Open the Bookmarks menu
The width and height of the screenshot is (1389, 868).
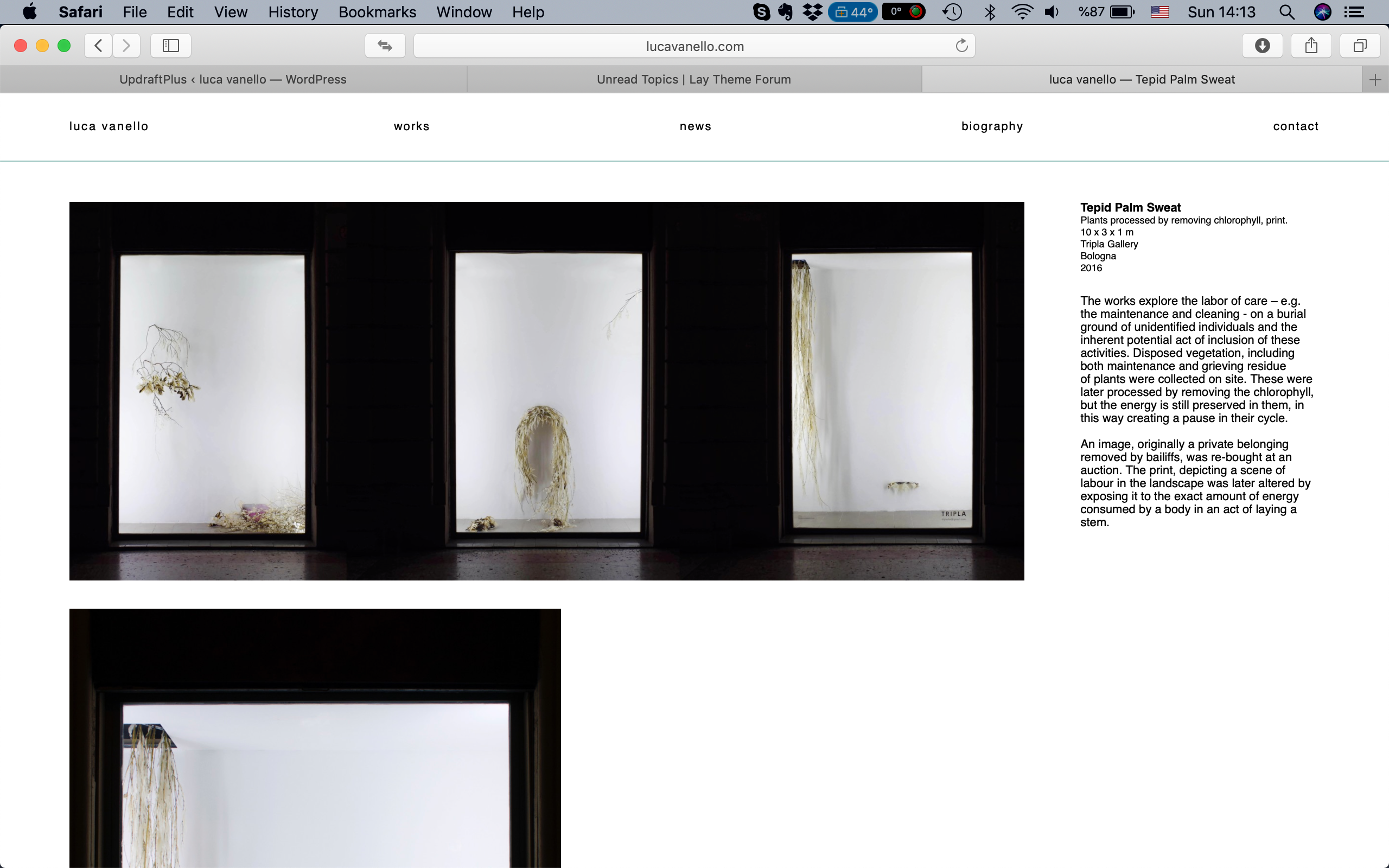[377, 12]
